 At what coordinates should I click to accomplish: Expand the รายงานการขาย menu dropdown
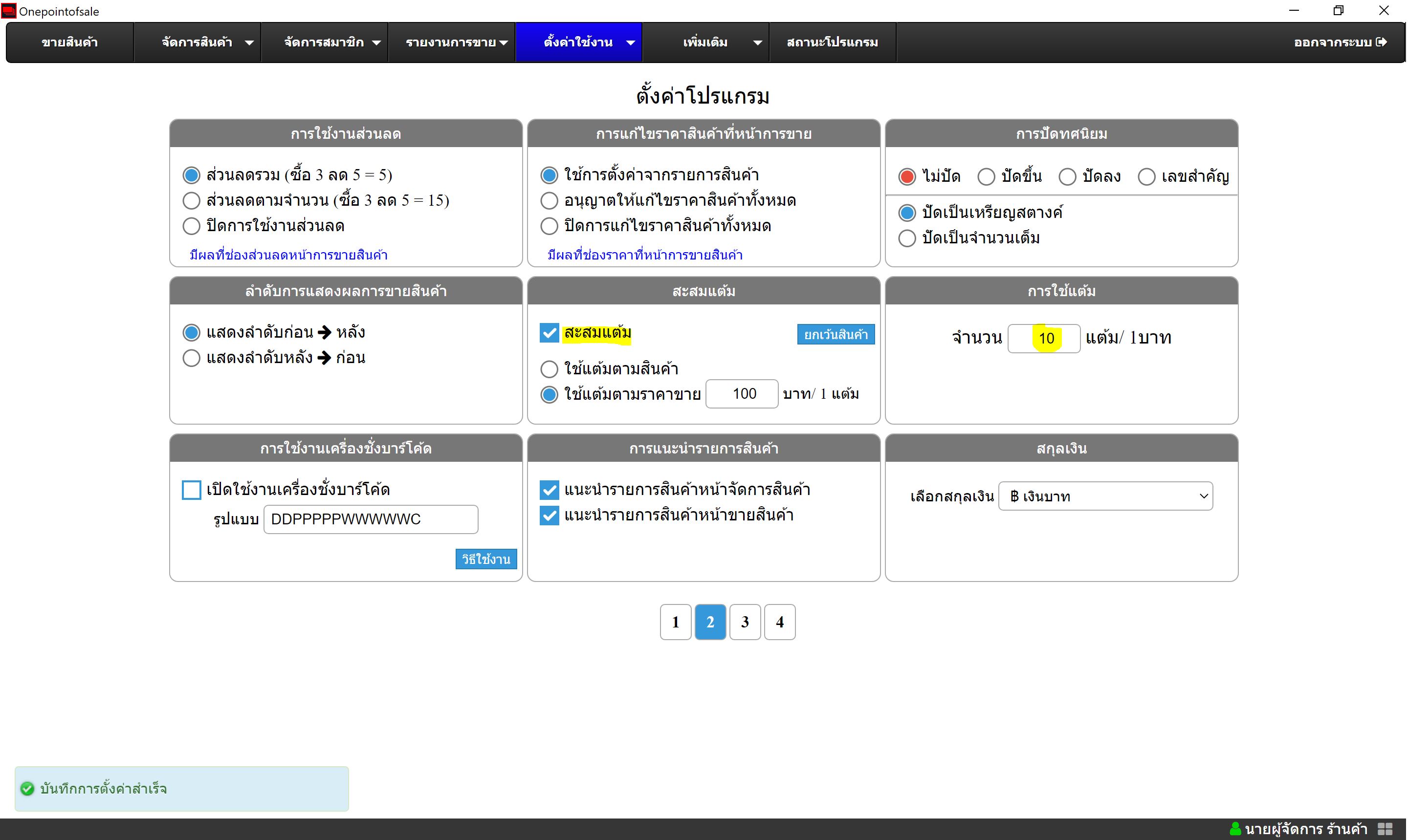click(x=503, y=43)
